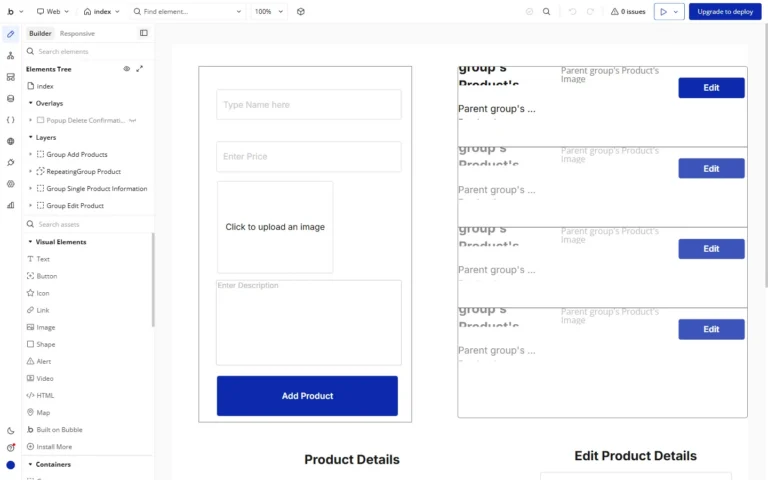
Task: Click the notification icon with red dot
Action: coord(10,447)
